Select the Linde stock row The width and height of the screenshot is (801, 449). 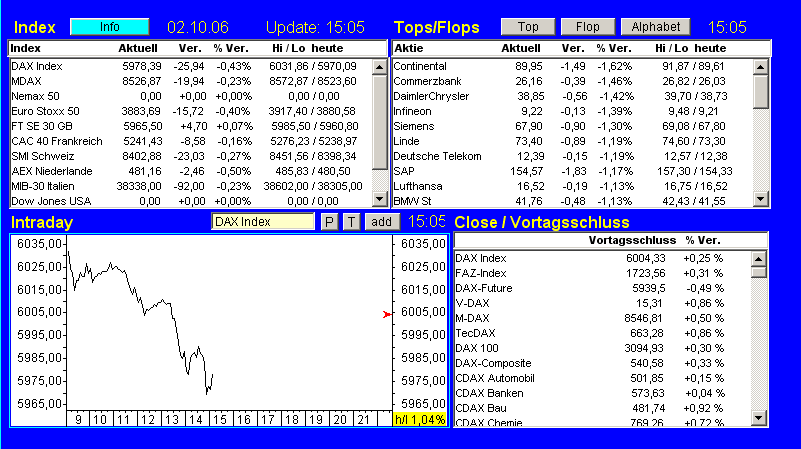(x=572, y=141)
